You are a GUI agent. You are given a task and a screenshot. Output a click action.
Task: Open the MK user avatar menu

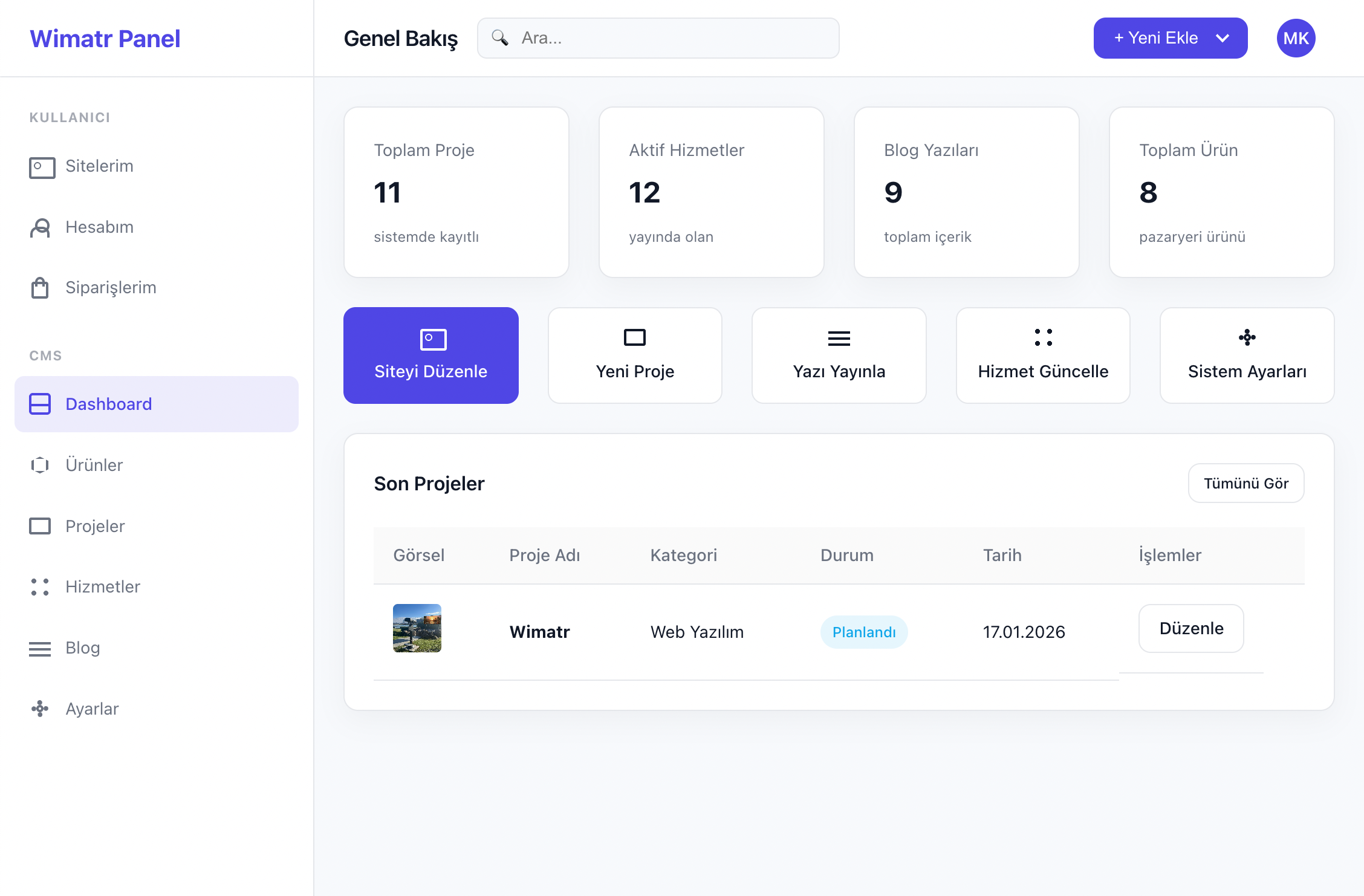pyautogui.click(x=1296, y=38)
